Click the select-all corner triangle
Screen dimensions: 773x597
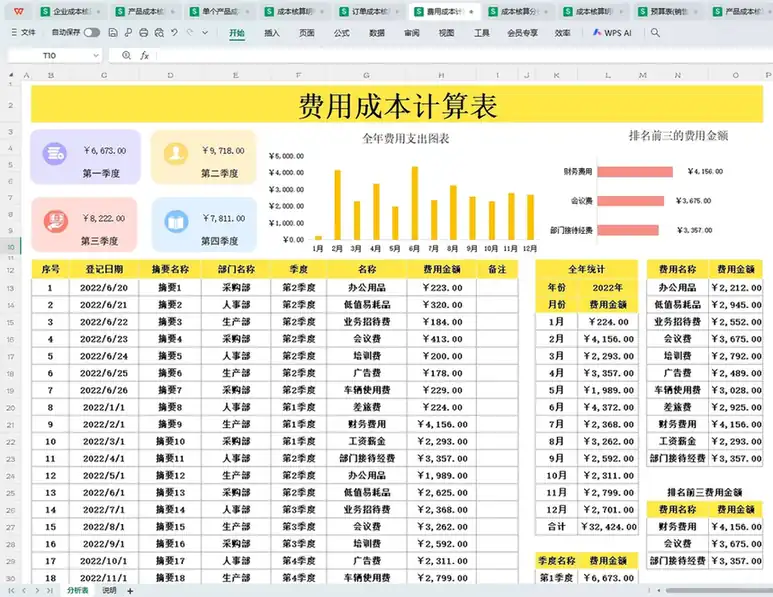click(11, 75)
